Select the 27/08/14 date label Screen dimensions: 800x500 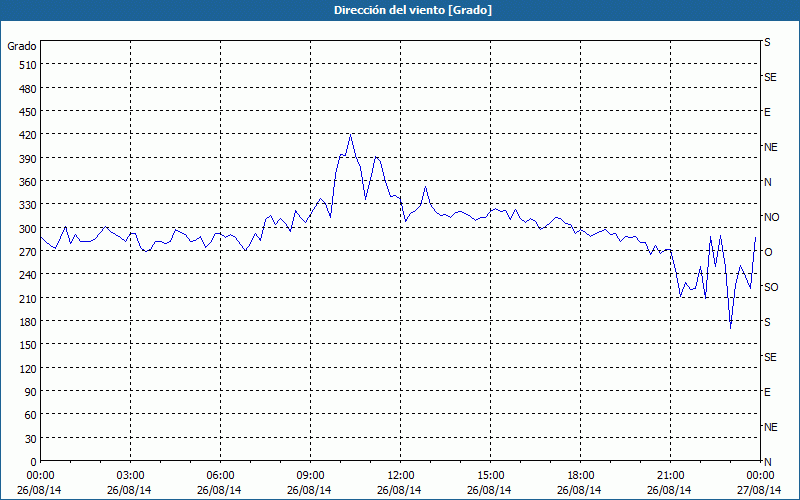click(x=759, y=490)
